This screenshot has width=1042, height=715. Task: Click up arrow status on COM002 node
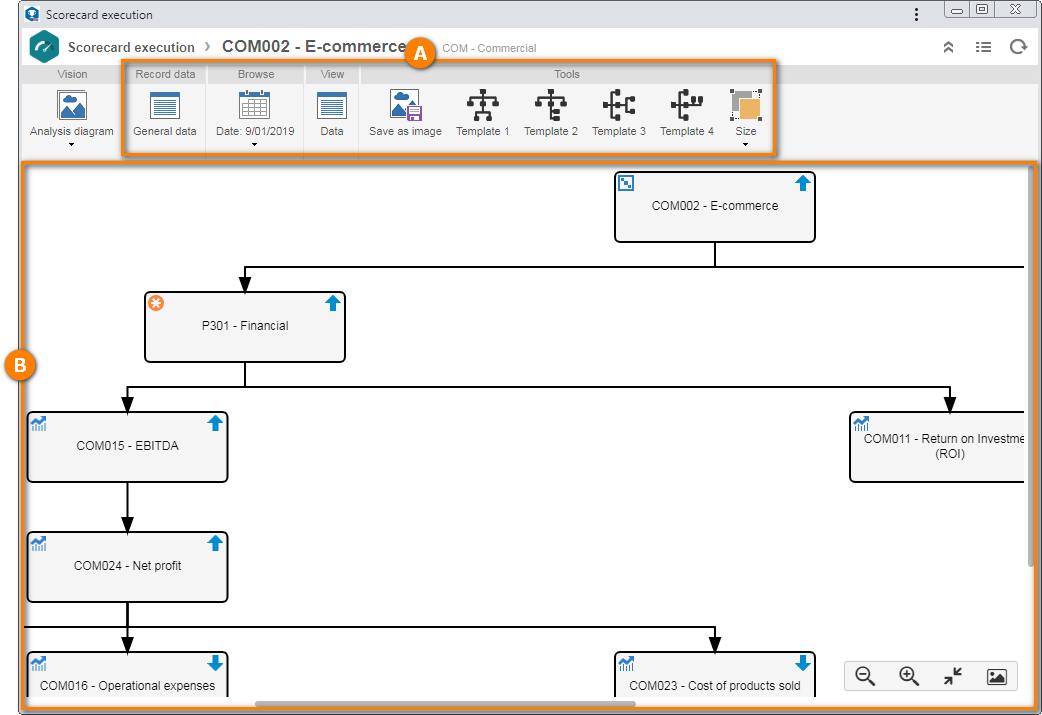[x=803, y=183]
